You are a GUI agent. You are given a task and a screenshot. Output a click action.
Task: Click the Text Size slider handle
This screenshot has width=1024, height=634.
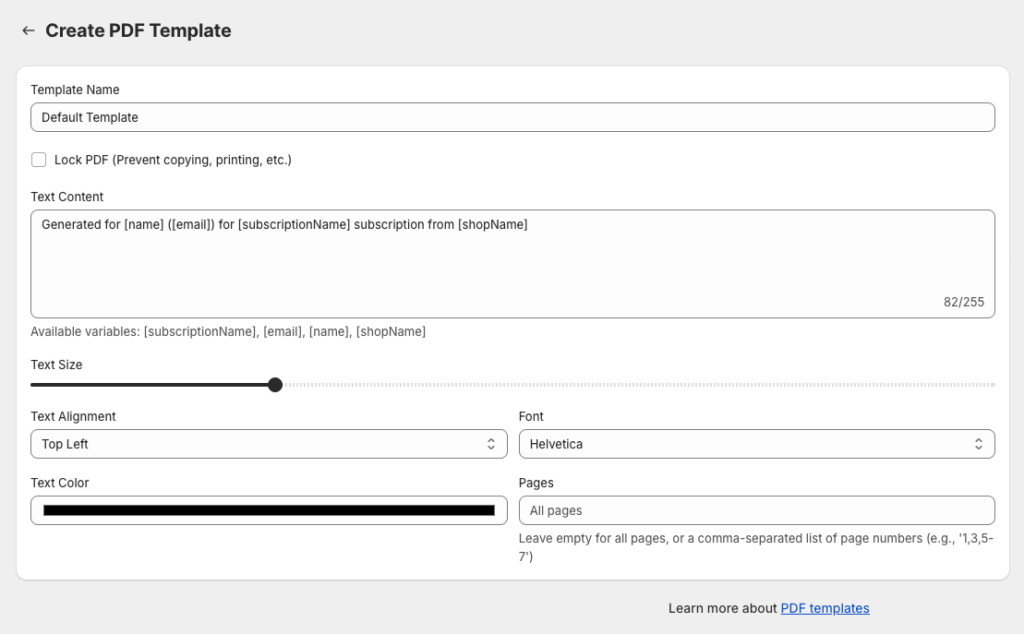275,385
